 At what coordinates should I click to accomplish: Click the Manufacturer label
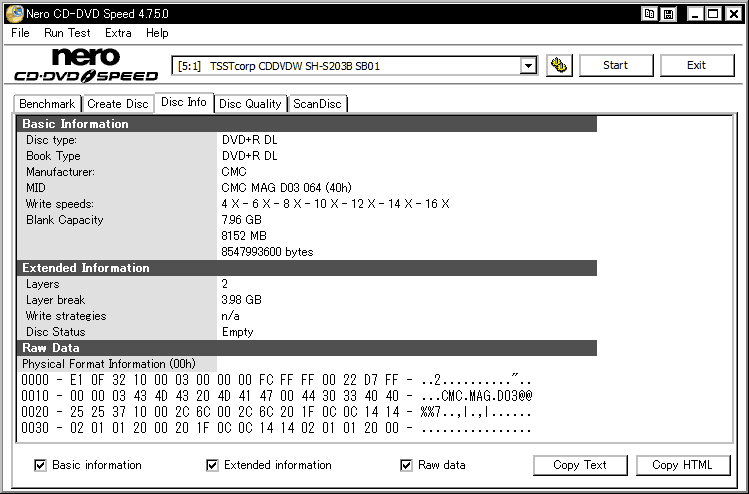point(60,172)
